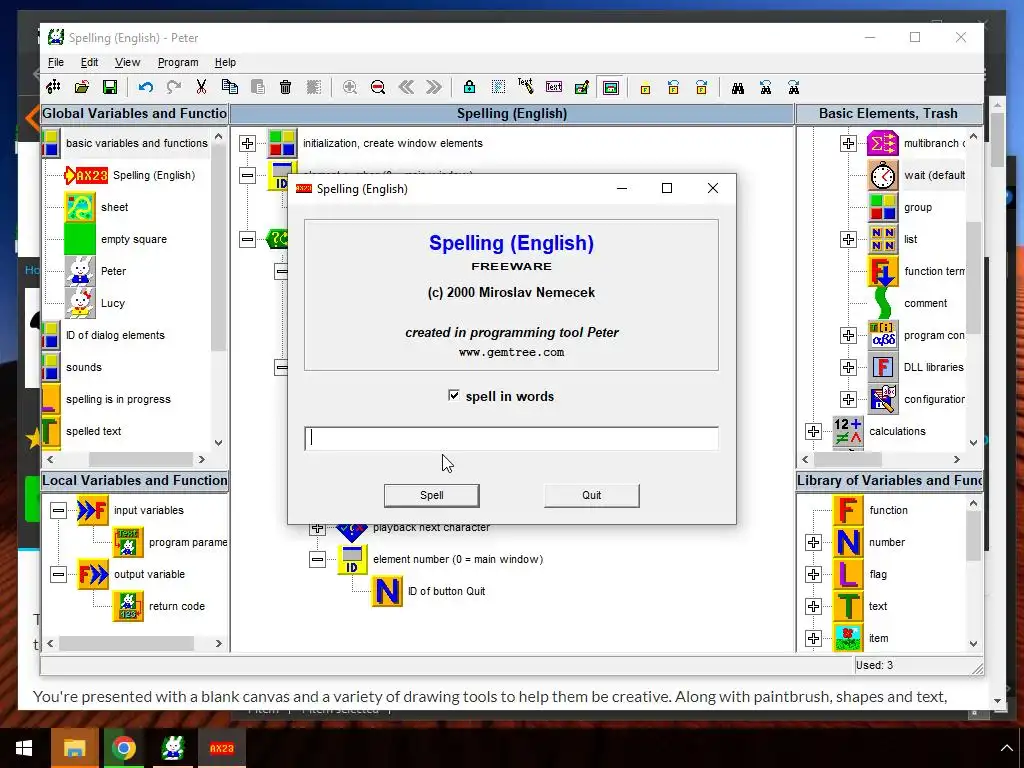The image size is (1024, 768).
Task: Click the binoculars Find icon
Action: [x=737, y=88]
